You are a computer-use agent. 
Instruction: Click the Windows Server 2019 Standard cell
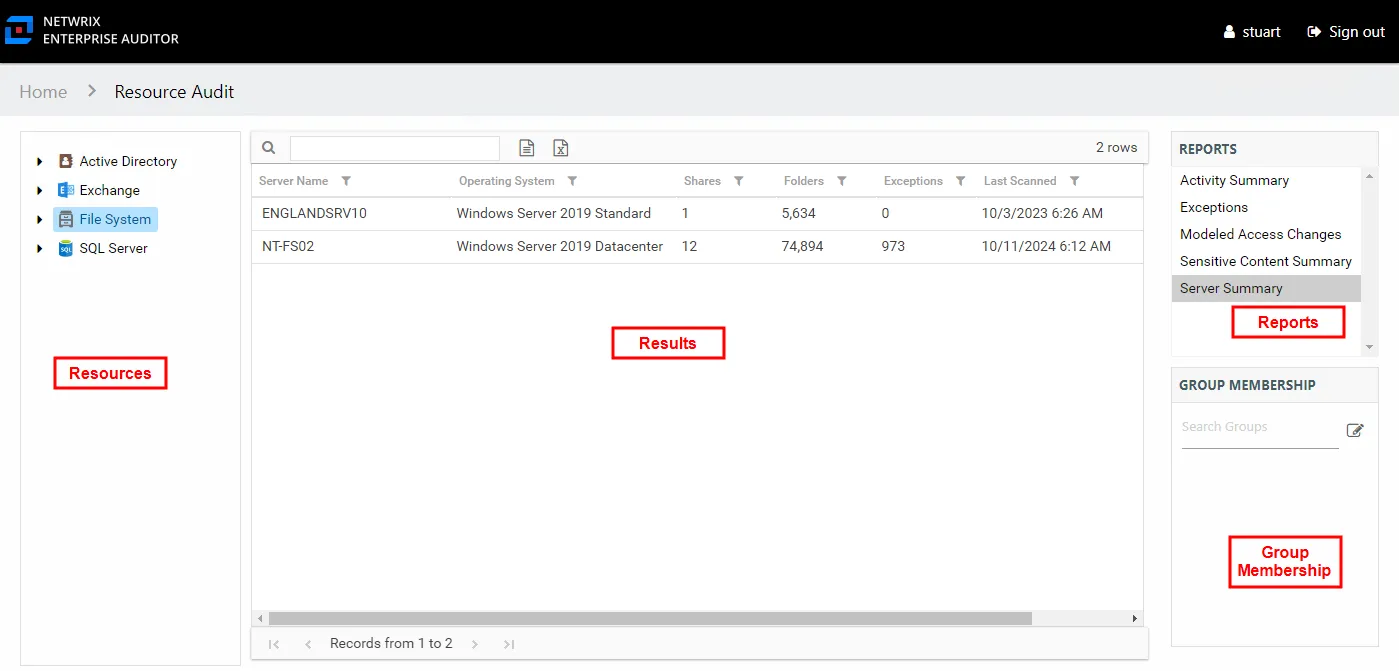click(554, 213)
